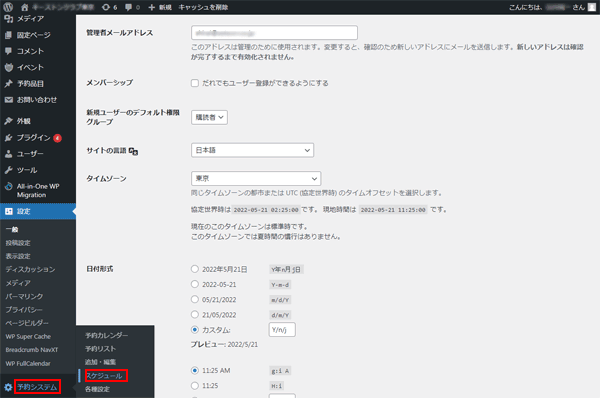Click the custom date format field Y/n/j

point(282,329)
